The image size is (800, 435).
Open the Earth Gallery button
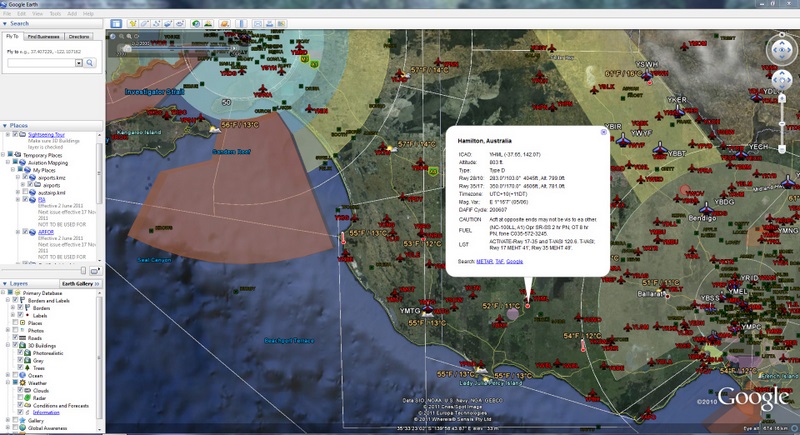click(81, 284)
